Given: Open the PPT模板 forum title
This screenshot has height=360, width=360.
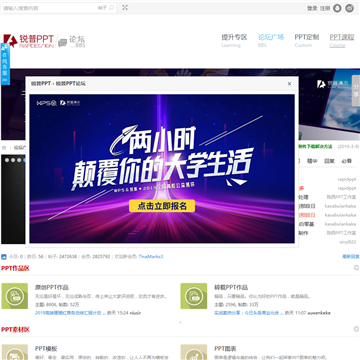Looking at the screenshot, I should pos(46,349).
